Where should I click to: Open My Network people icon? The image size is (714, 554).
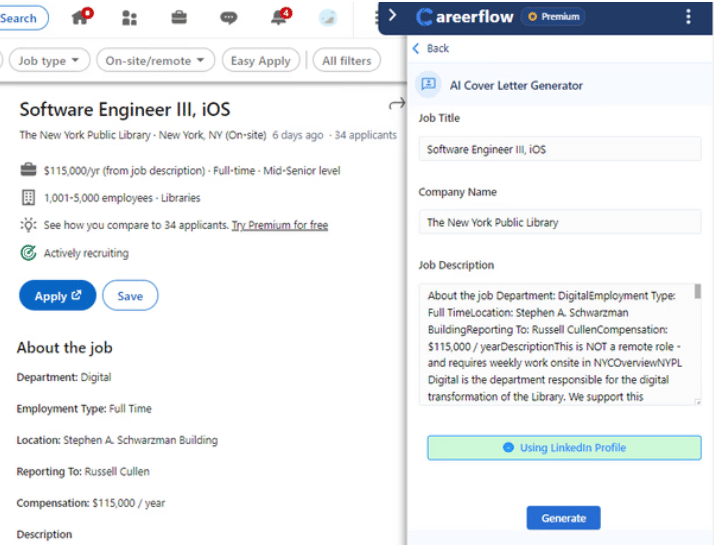pyautogui.click(x=129, y=18)
